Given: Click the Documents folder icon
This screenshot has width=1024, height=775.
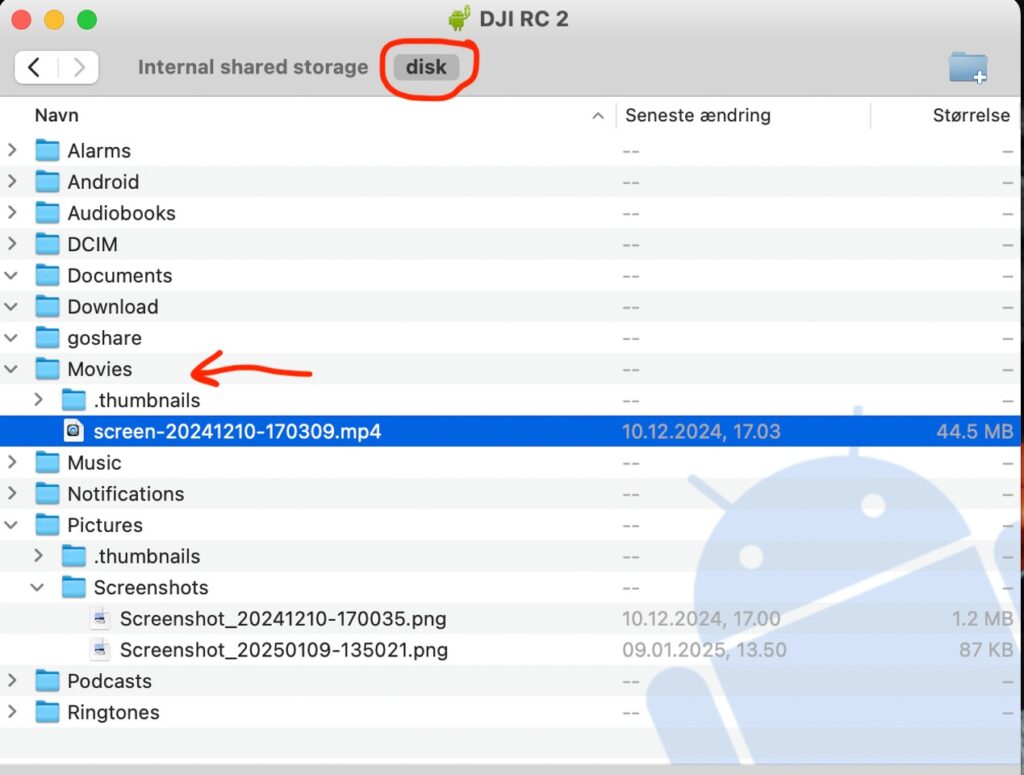Looking at the screenshot, I should click(47, 276).
